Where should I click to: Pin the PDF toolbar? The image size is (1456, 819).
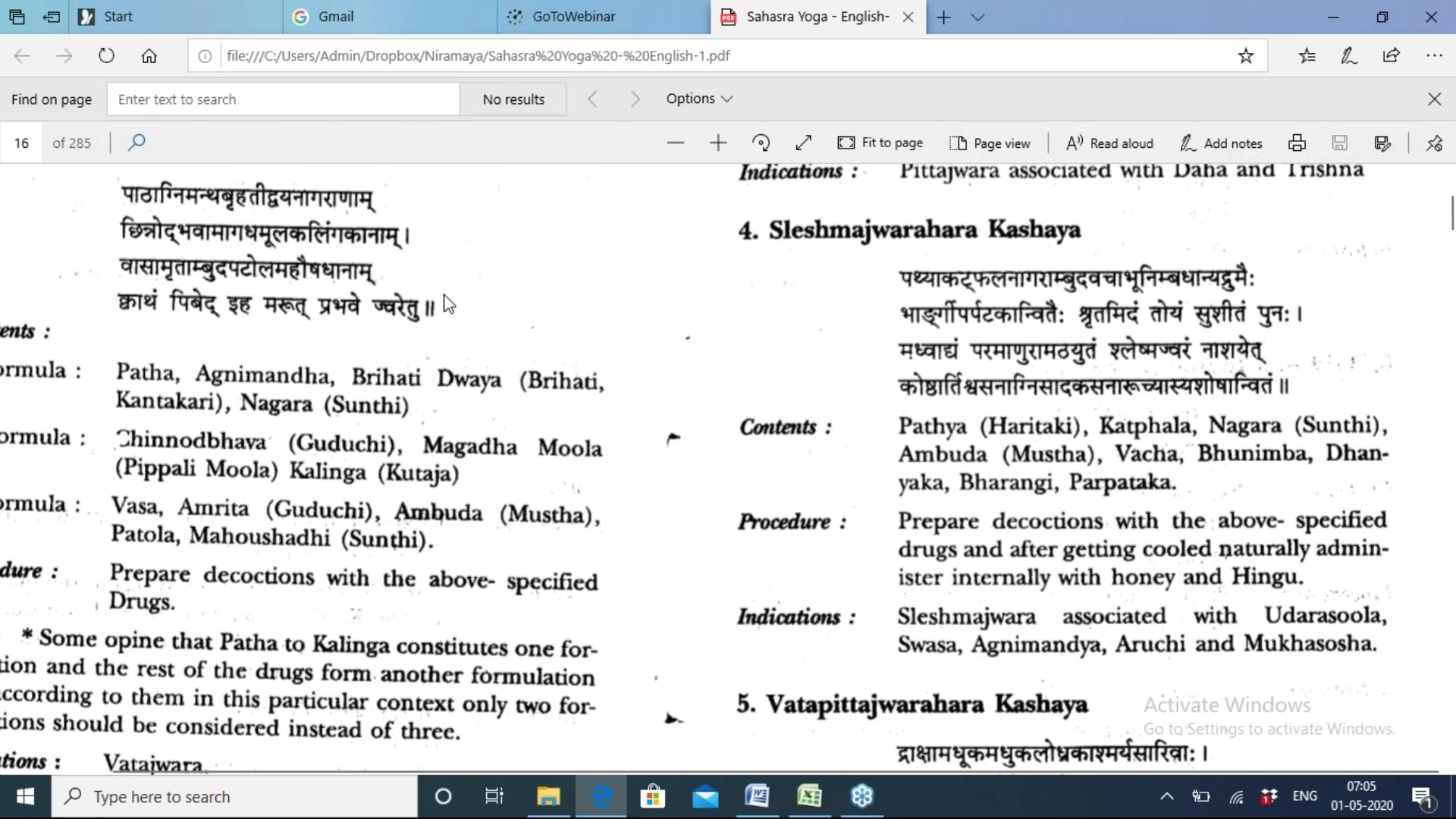coord(1434,143)
